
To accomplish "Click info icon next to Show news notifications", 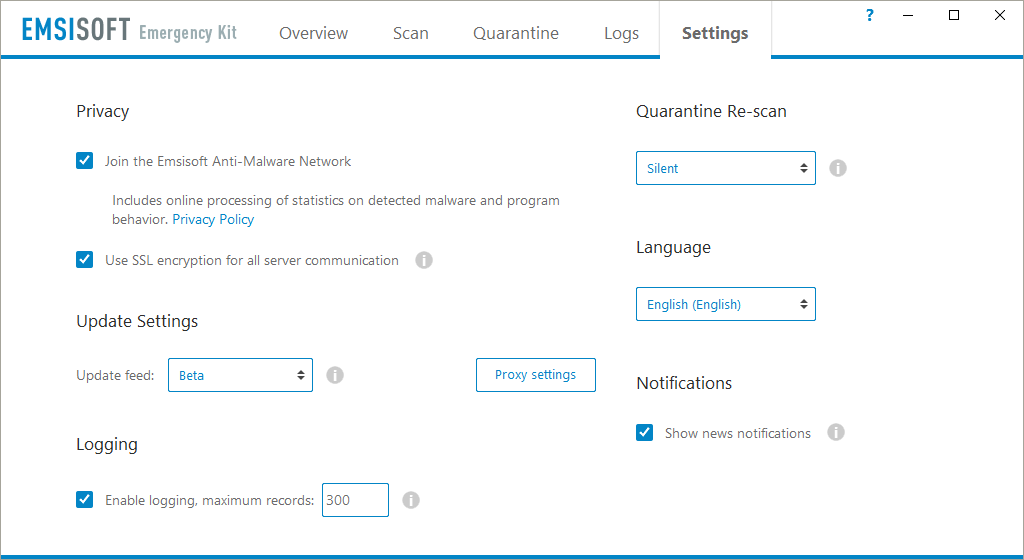I will [x=836, y=433].
